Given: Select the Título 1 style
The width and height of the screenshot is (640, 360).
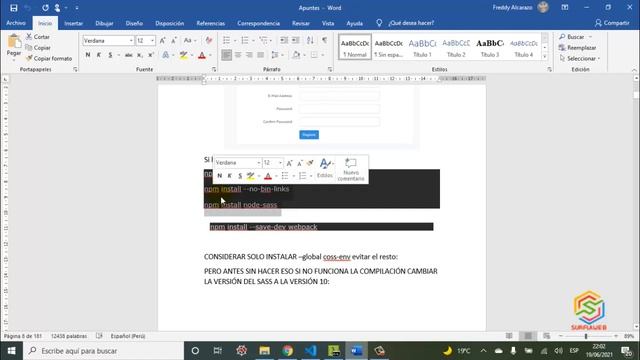Looking at the screenshot, I should pyautogui.click(x=422, y=47).
